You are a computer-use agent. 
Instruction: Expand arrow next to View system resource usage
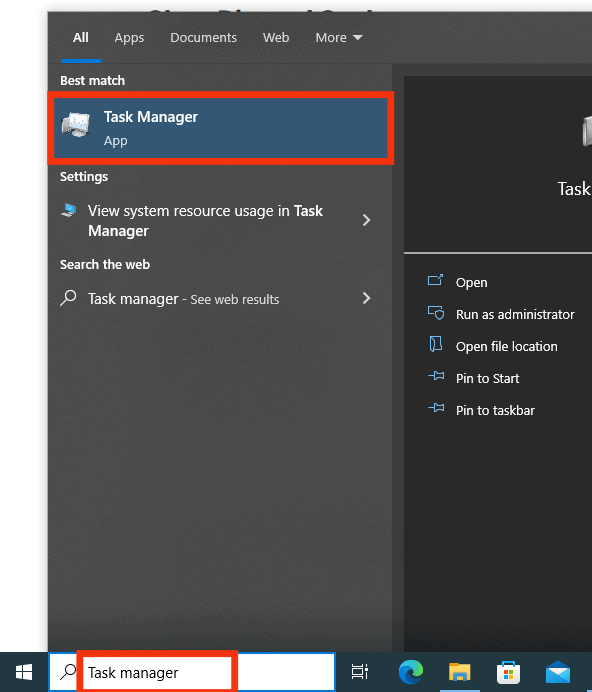tap(366, 220)
